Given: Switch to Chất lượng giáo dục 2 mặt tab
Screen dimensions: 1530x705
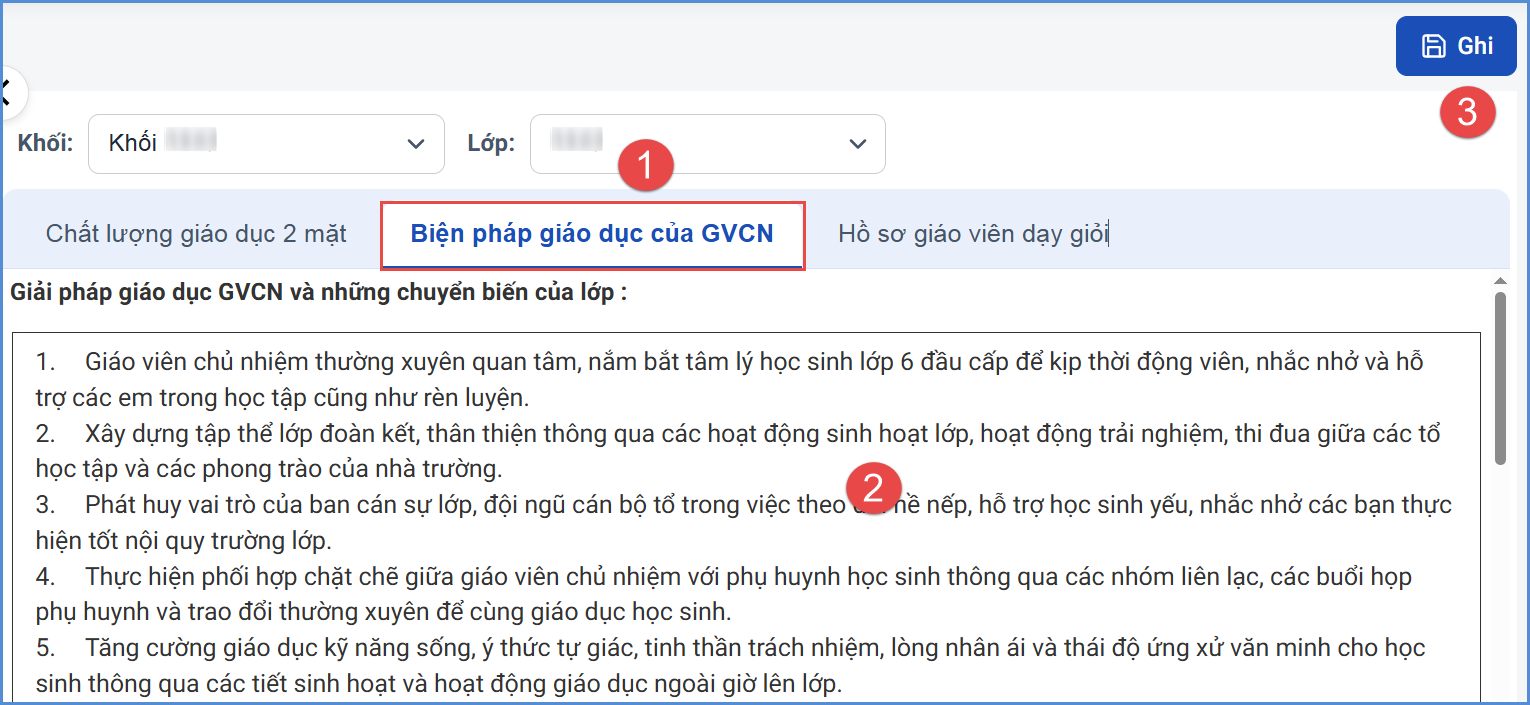Looking at the screenshot, I should (x=196, y=234).
